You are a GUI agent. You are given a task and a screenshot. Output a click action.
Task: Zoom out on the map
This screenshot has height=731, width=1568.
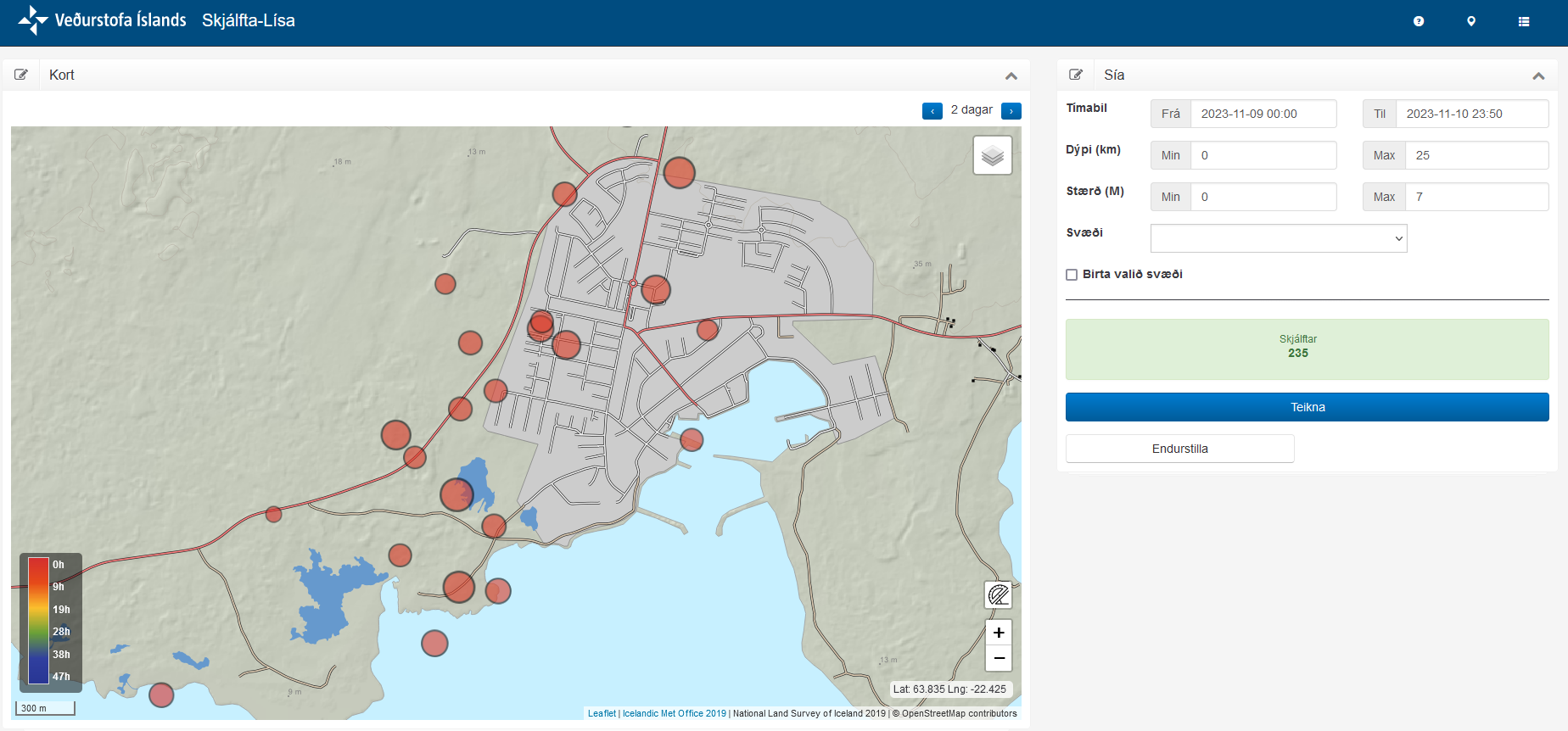point(999,658)
